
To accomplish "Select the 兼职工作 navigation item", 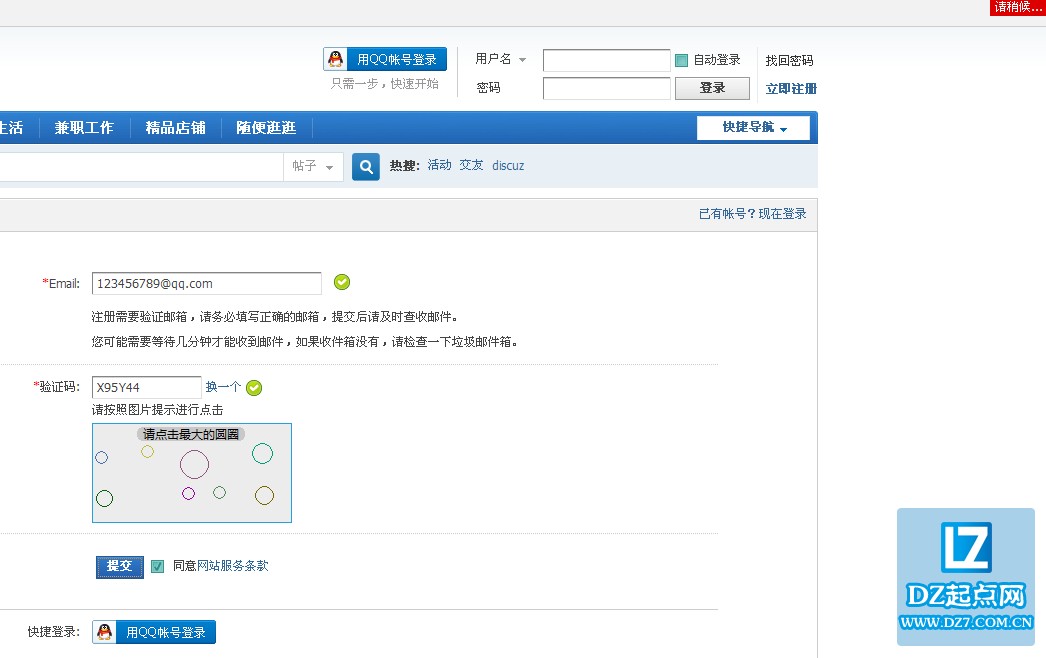I will point(84,128).
